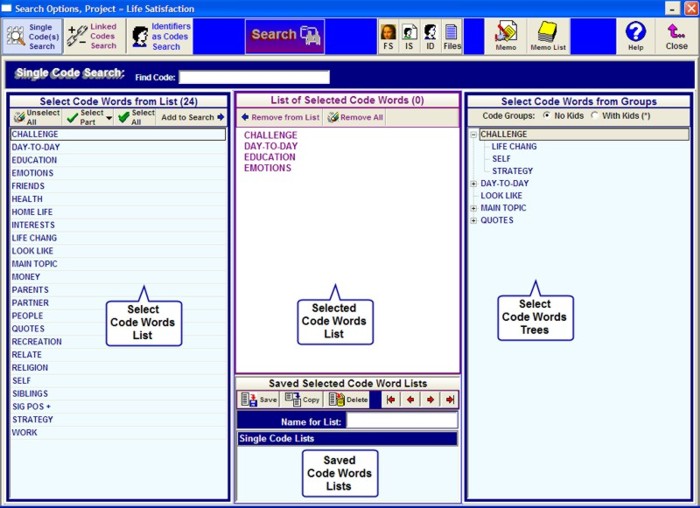700x508 pixels.
Task: Open the Files icon in toolbar
Action: tap(452, 36)
